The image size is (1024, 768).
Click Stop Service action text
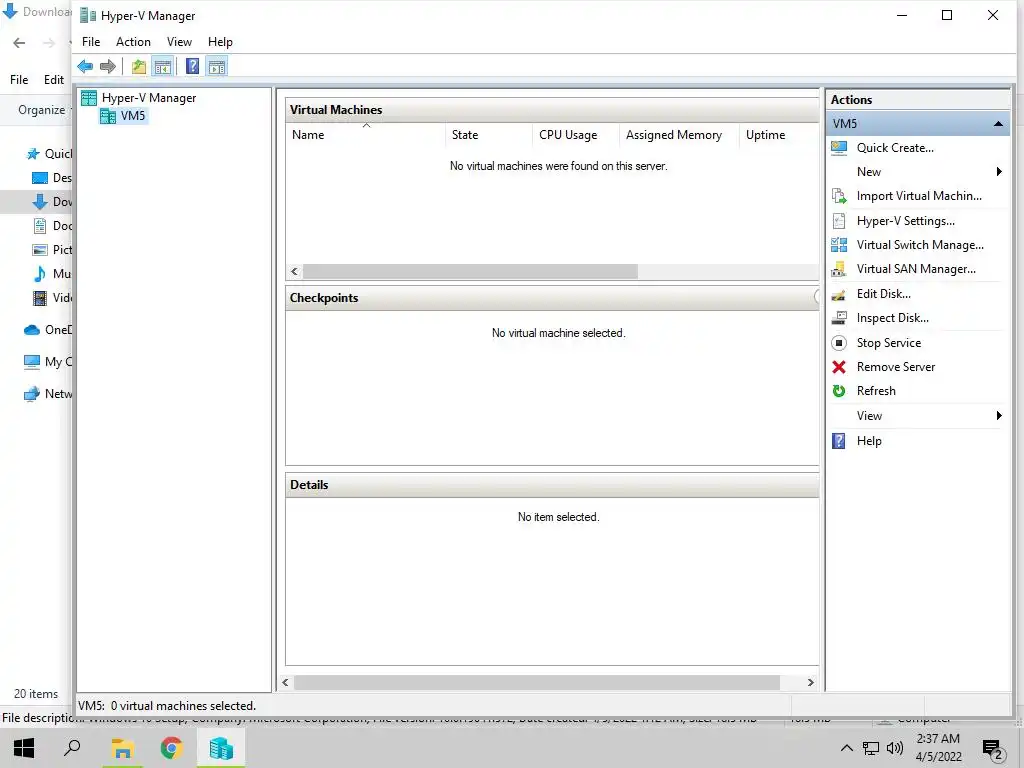tap(889, 343)
